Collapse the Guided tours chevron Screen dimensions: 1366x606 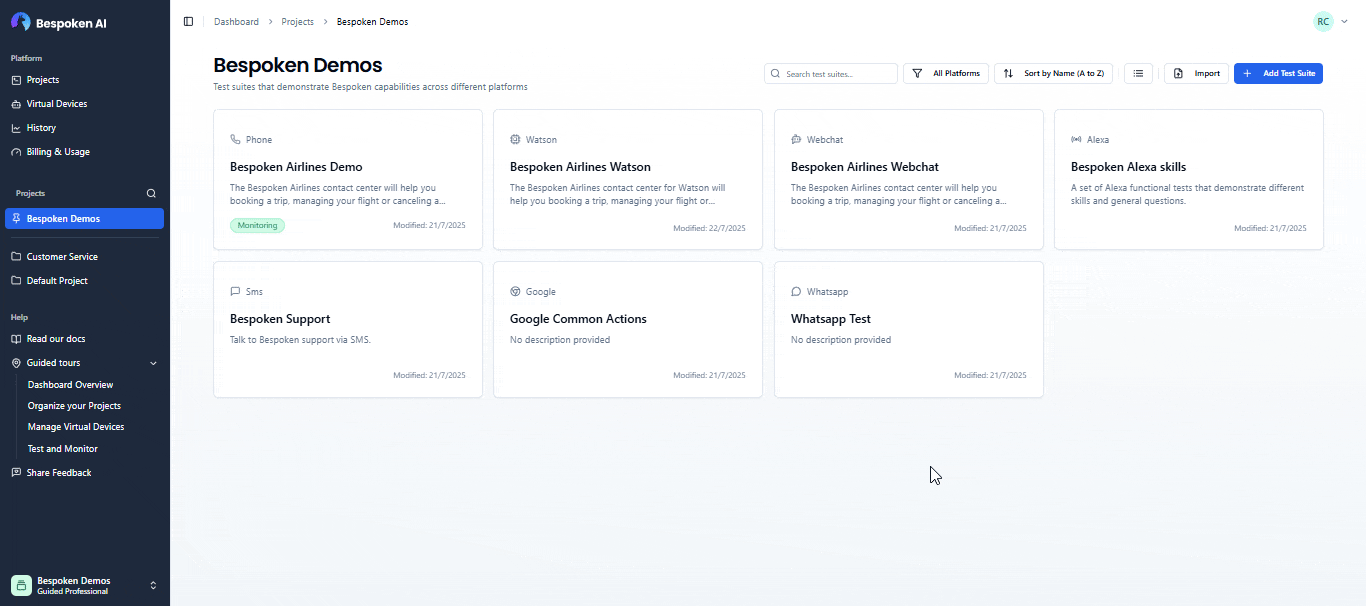point(153,363)
